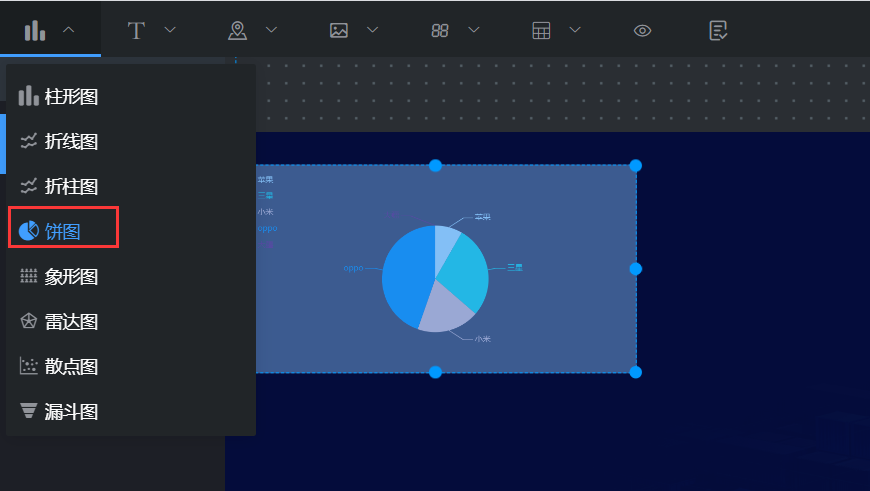This screenshot has width=870, height=491.
Task: Click the 小米 label below the pie
Action: [x=483, y=339]
